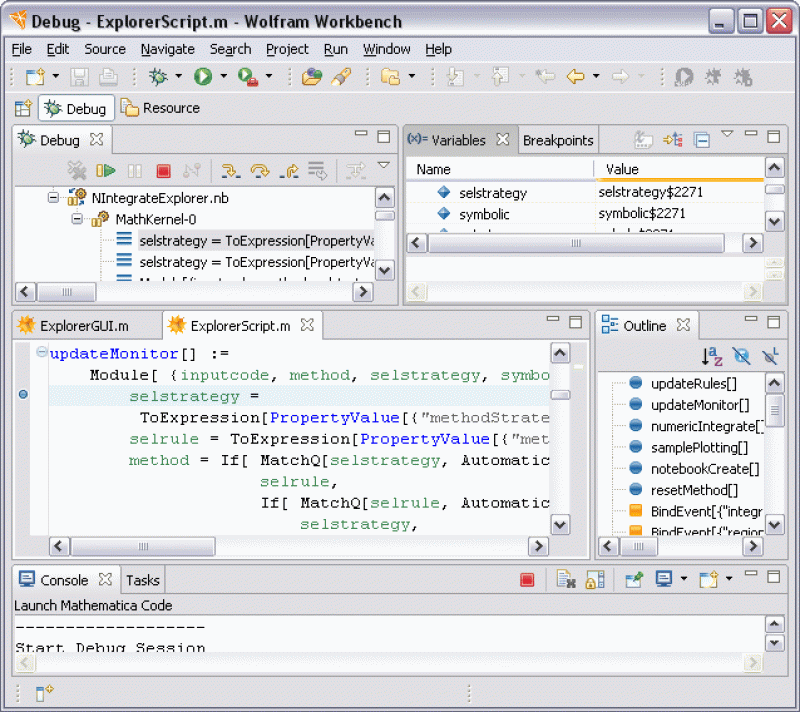Image resolution: width=800 pixels, height=712 pixels.
Task: Click the Save icon in the toolbar
Action: [79, 75]
